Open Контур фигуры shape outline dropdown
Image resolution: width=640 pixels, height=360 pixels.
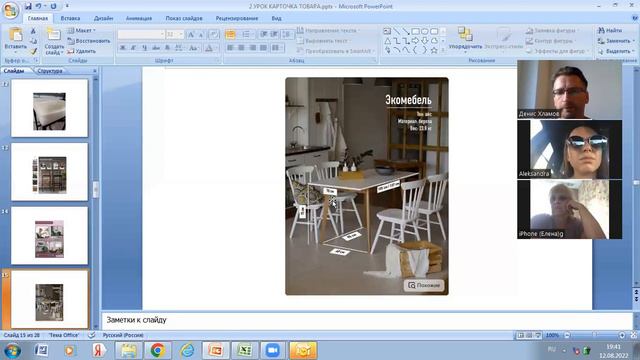click(x=551, y=41)
